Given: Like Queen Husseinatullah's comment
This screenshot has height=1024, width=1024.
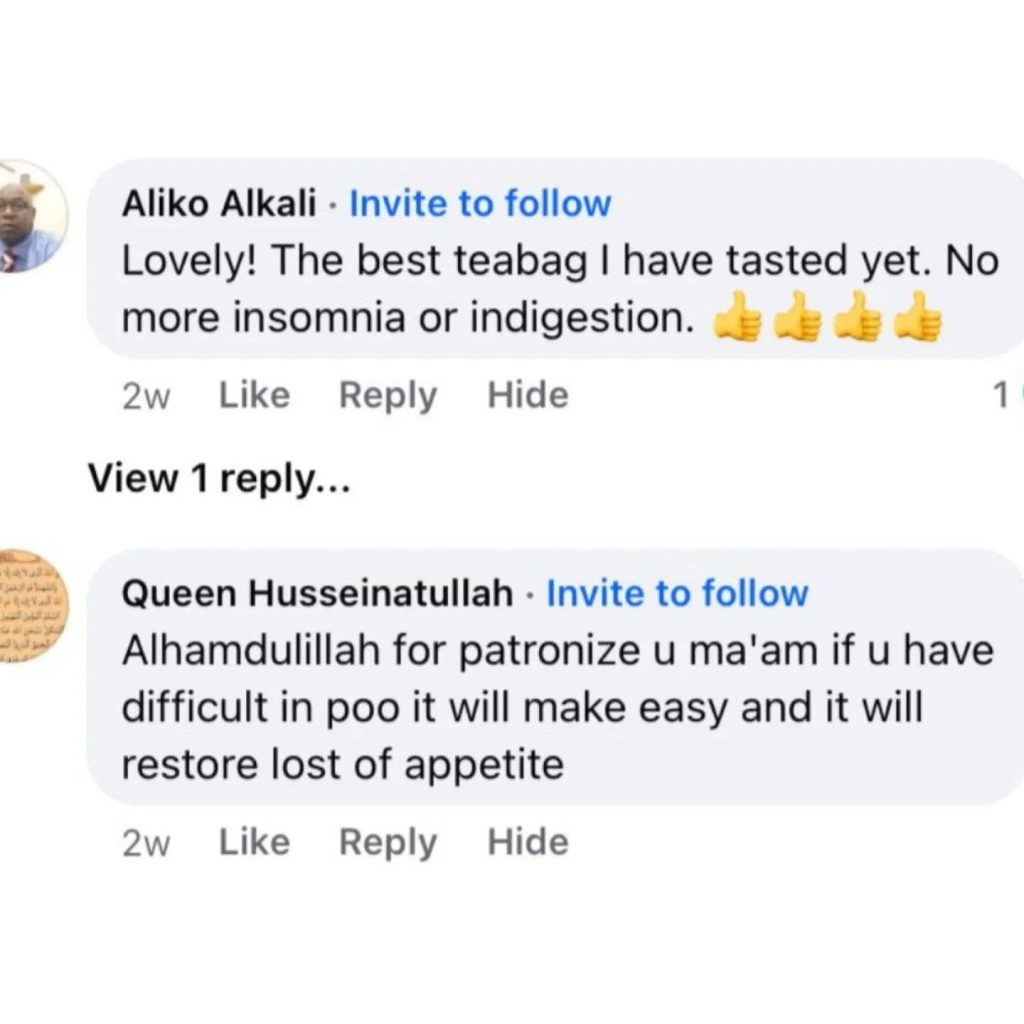Looking at the screenshot, I should coord(254,842).
